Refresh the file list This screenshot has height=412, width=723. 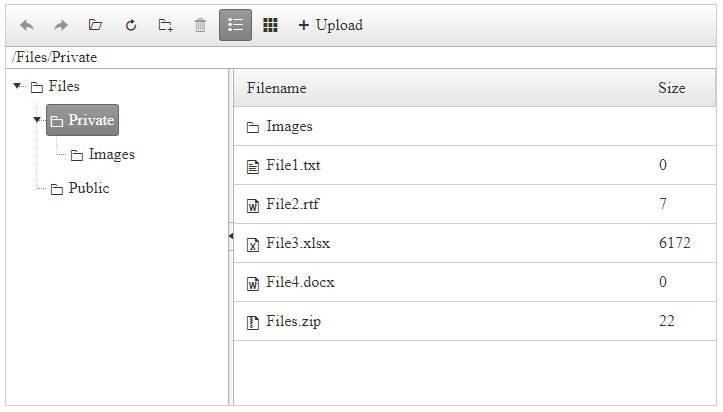pyautogui.click(x=130, y=25)
